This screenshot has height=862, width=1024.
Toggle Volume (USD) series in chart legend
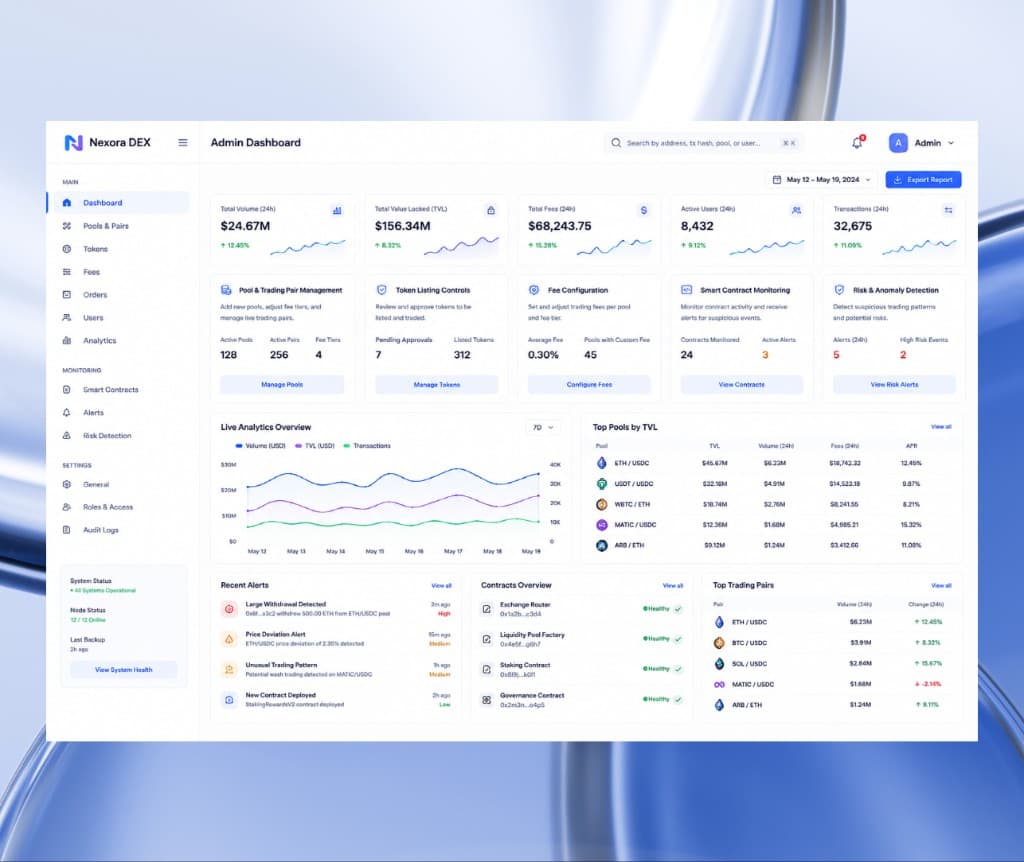point(260,445)
